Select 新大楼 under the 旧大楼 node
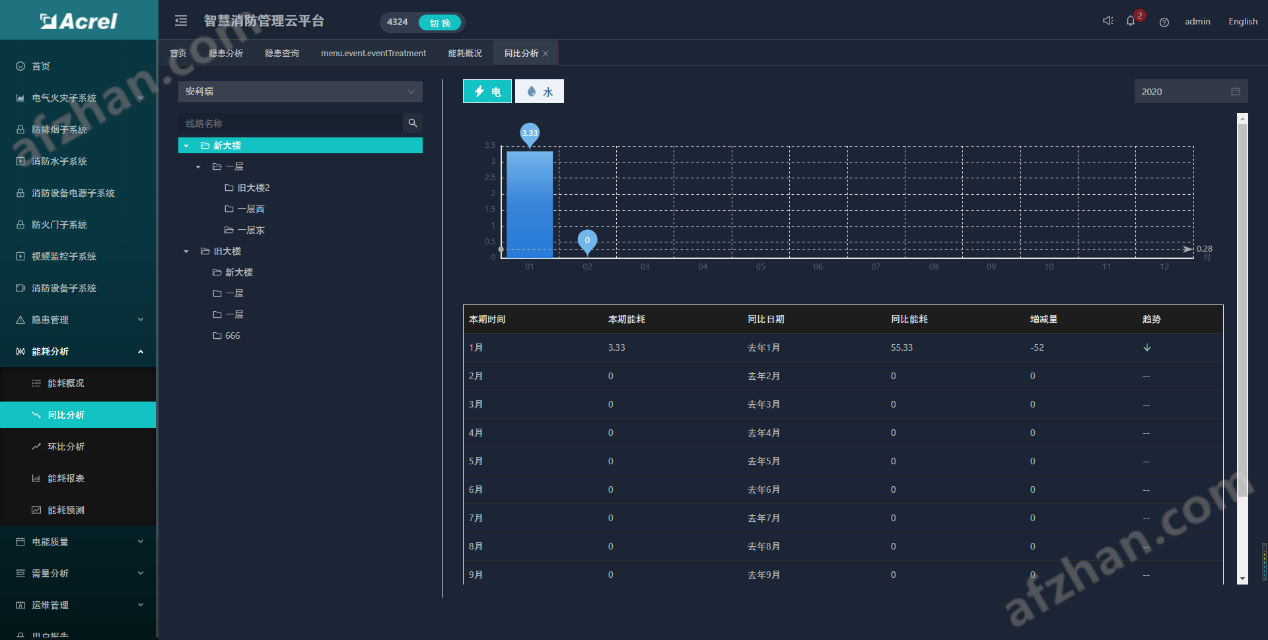Viewport: 1268px width, 640px height. [x=239, y=272]
